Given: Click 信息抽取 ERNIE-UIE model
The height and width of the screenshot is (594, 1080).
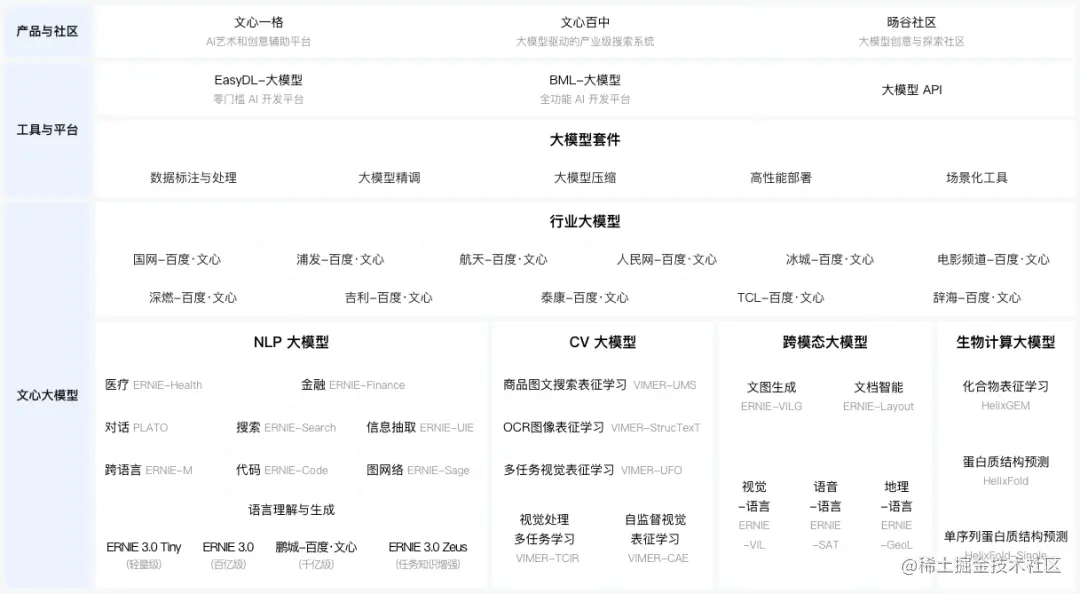Looking at the screenshot, I should pyautogui.click(x=420, y=427).
